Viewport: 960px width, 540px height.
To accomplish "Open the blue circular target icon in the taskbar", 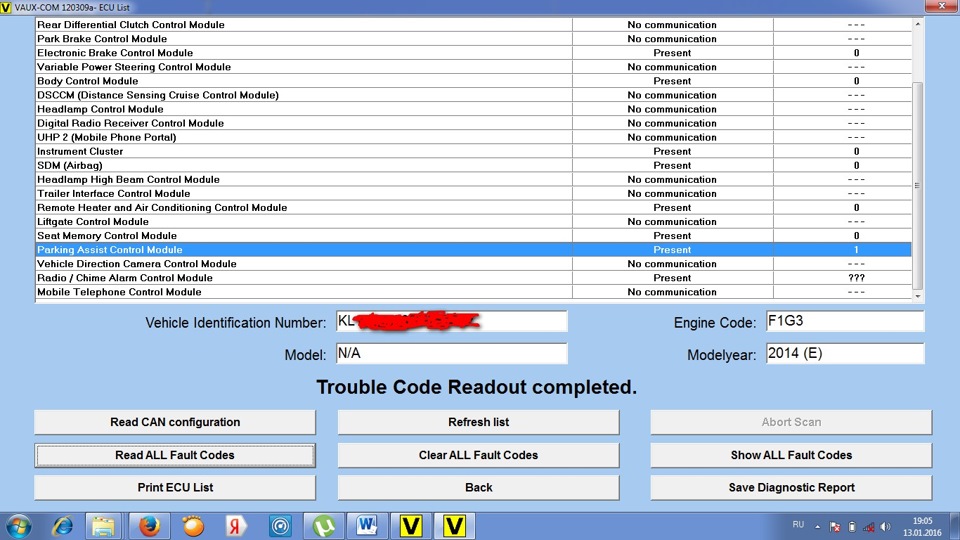I will pos(280,526).
